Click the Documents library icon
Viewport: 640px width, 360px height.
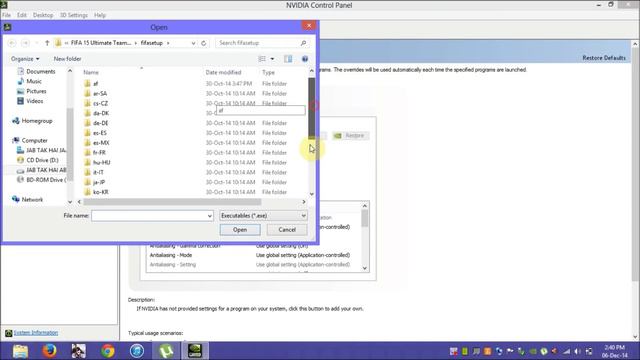20,71
